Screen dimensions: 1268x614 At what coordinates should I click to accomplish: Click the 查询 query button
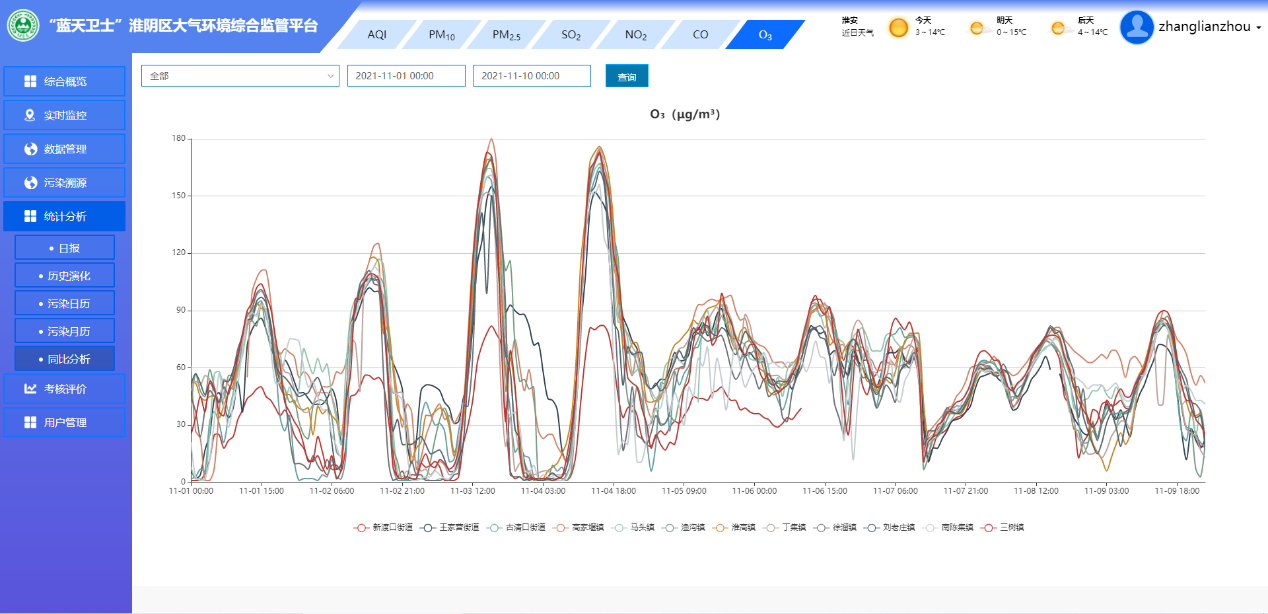[x=627, y=76]
